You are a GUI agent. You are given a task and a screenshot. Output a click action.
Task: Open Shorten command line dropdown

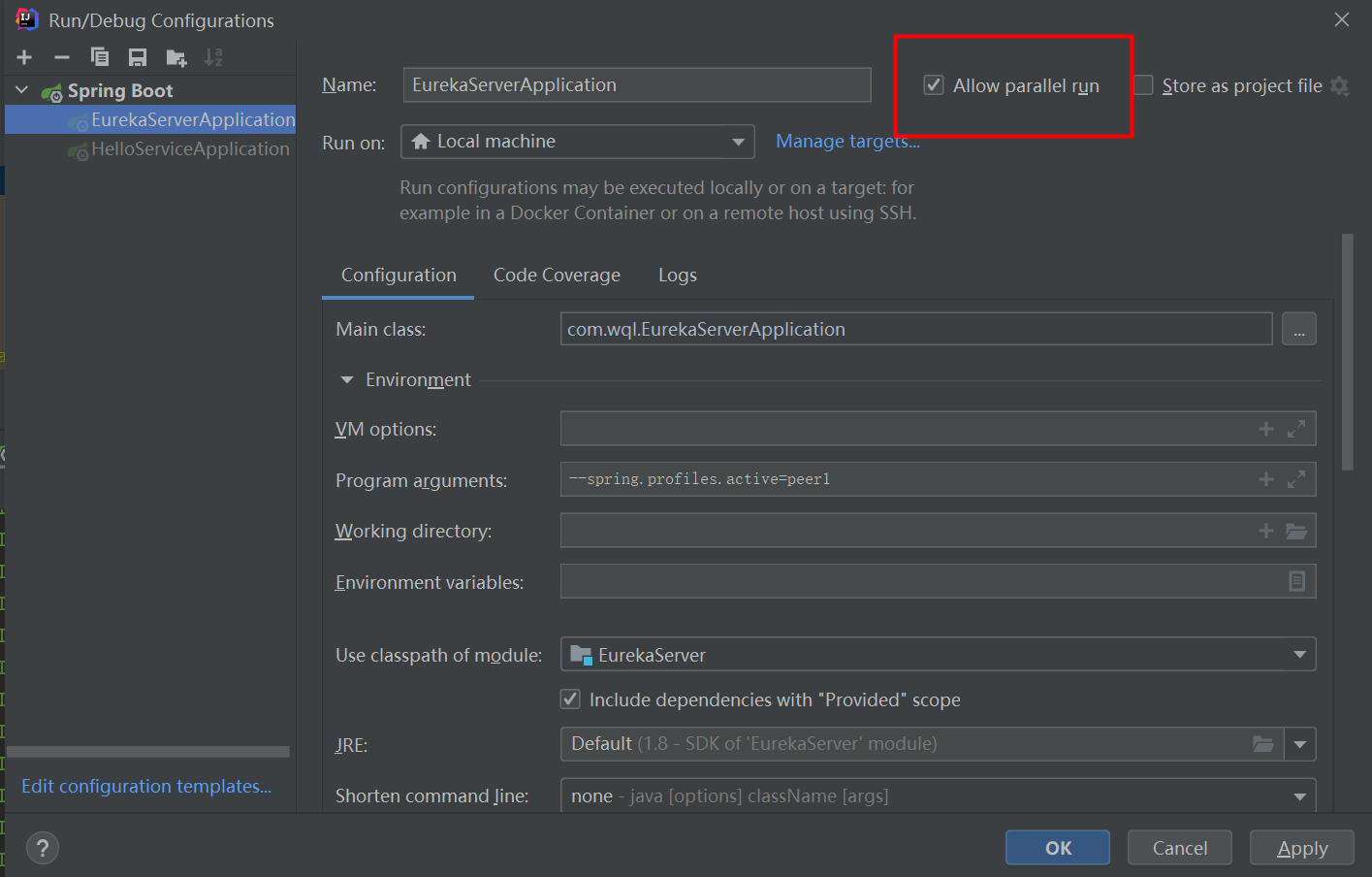[x=939, y=796]
